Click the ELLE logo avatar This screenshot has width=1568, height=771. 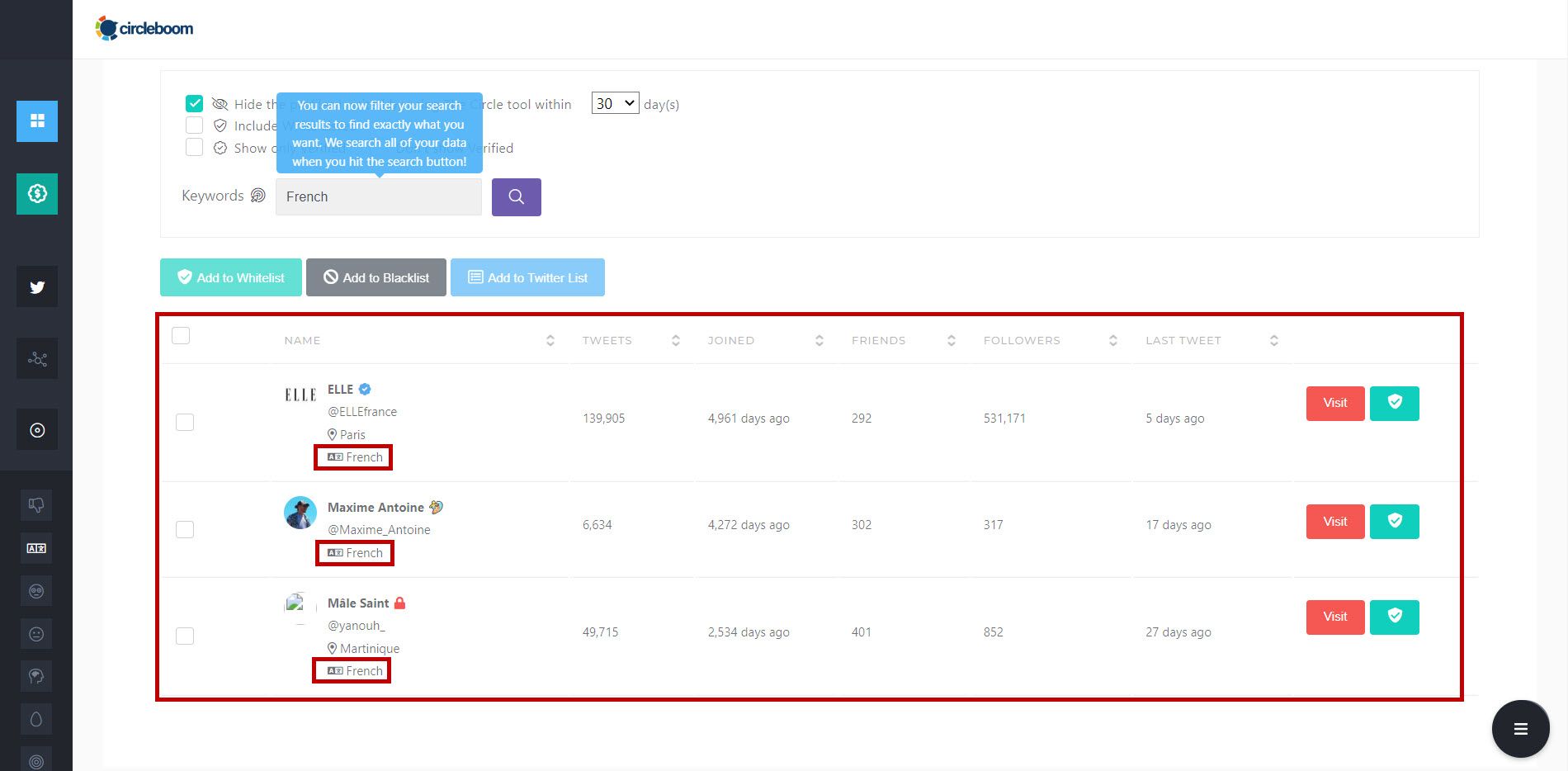[x=300, y=395]
